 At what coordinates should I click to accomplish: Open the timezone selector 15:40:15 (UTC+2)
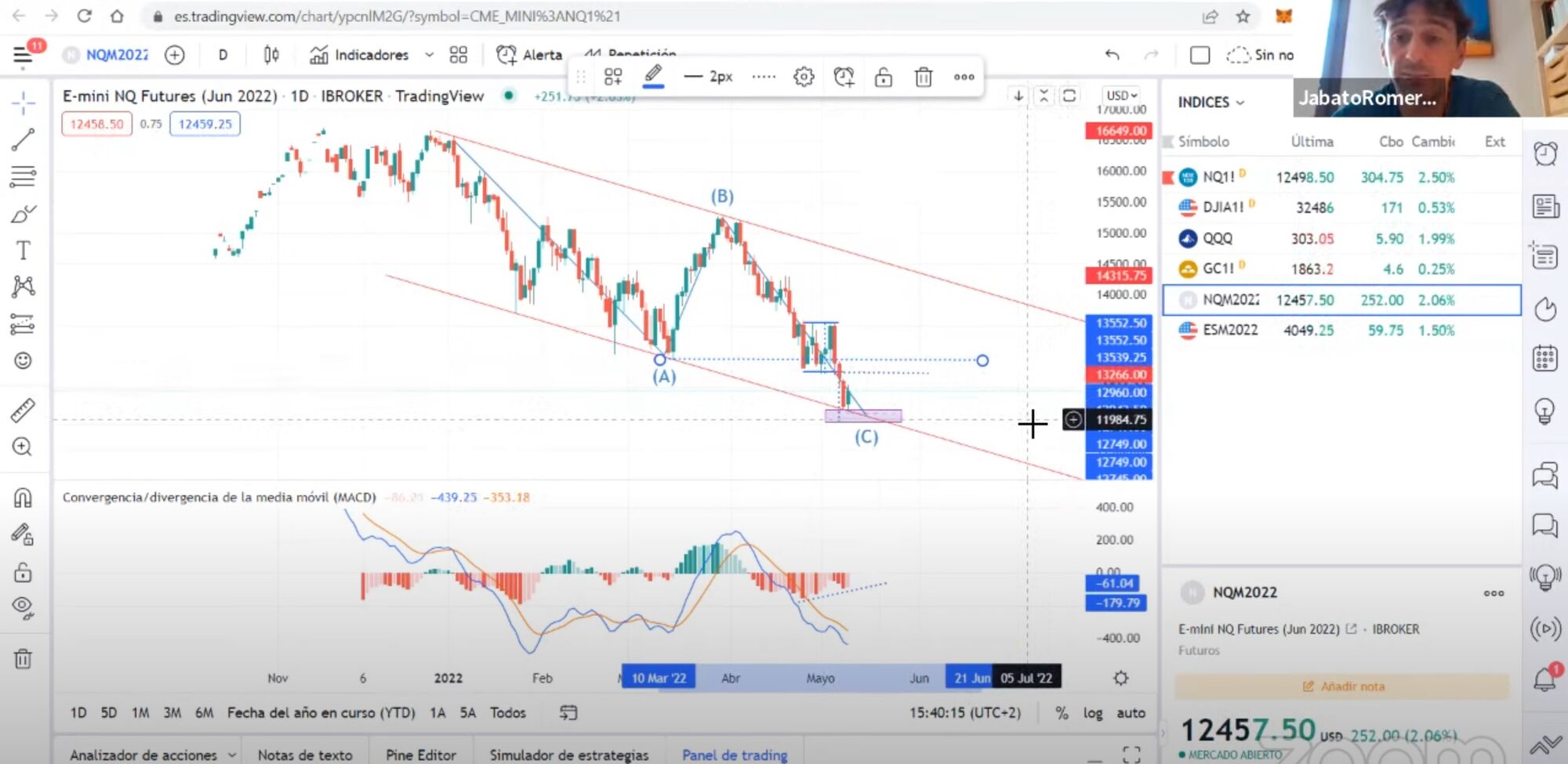(x=965, y=713)
